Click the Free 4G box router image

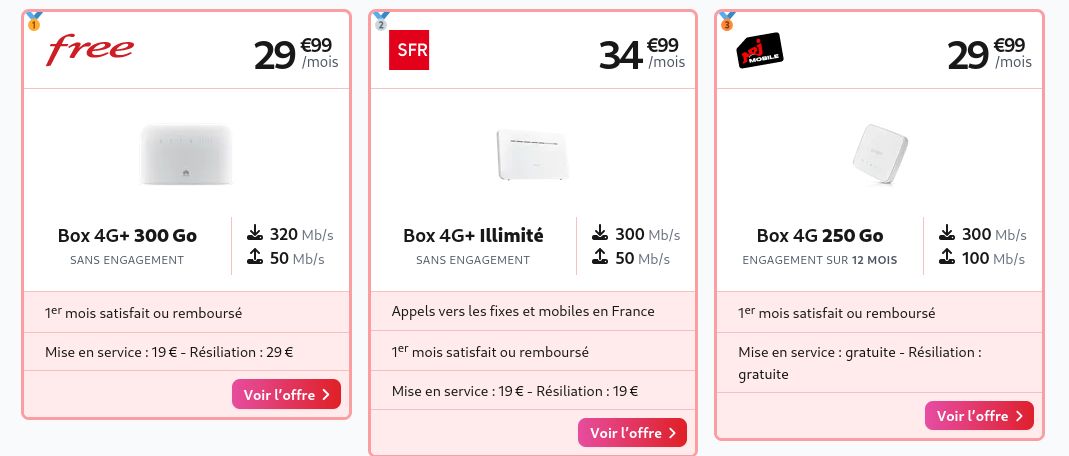pyautogui.click(x=186, y=153)
